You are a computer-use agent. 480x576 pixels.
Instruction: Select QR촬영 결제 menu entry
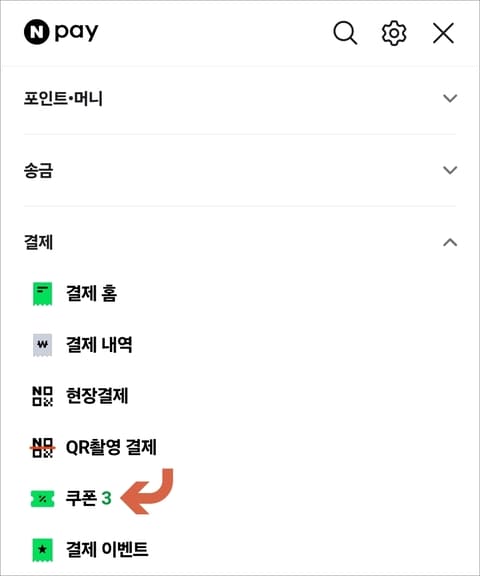pyautogui.click(x=111, y=447)
